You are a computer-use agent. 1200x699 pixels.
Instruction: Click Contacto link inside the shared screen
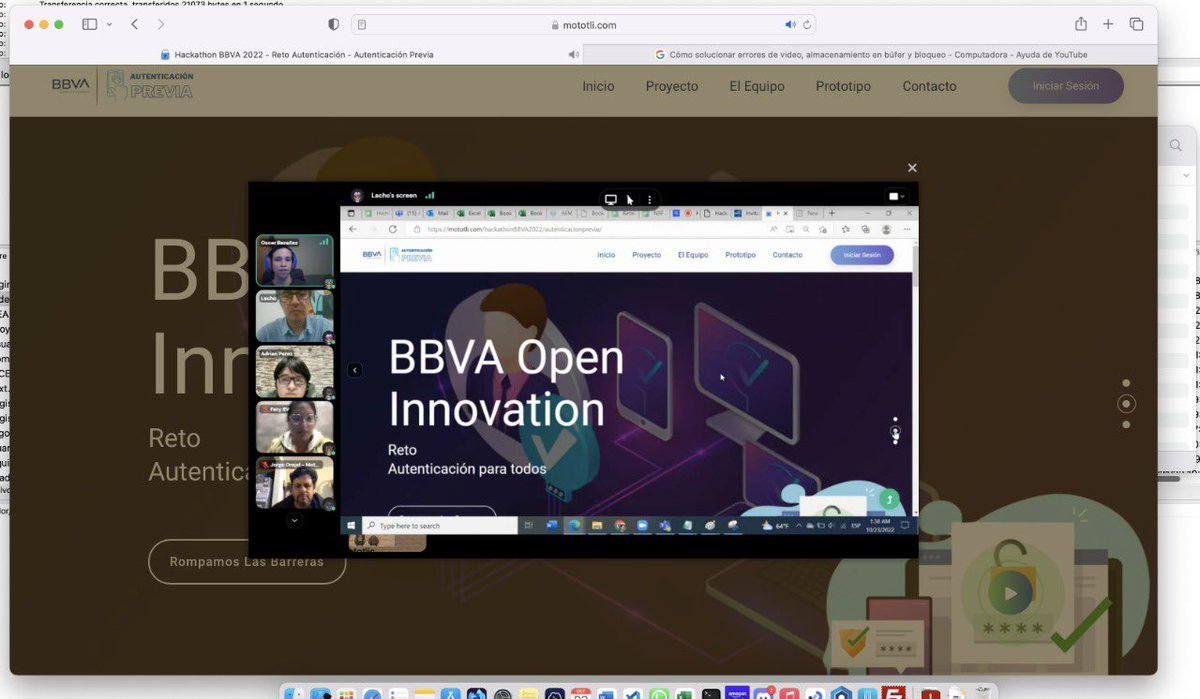click(787, 255)
